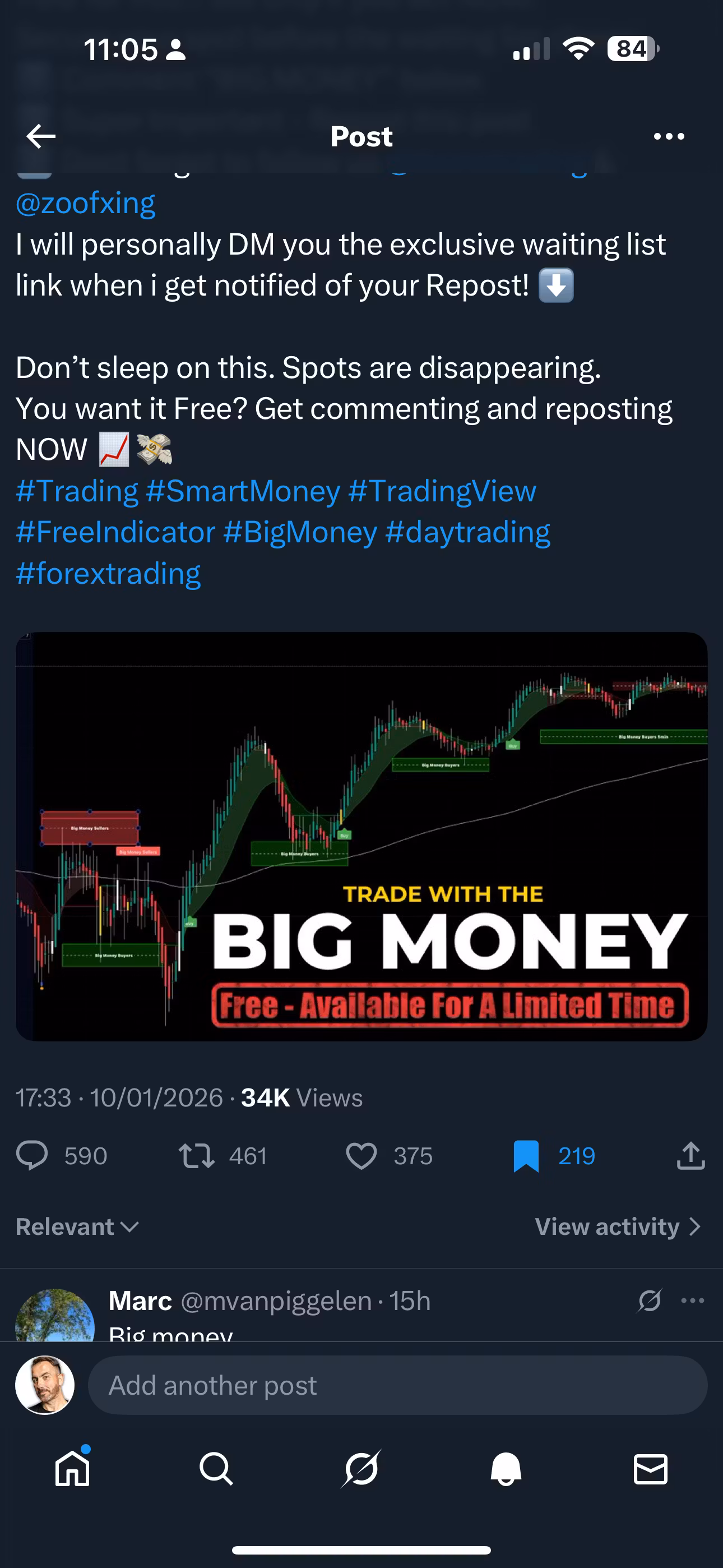The image size is (723, 1568).
Task: Open the Big Money chart image
Action: pos(361,836)
